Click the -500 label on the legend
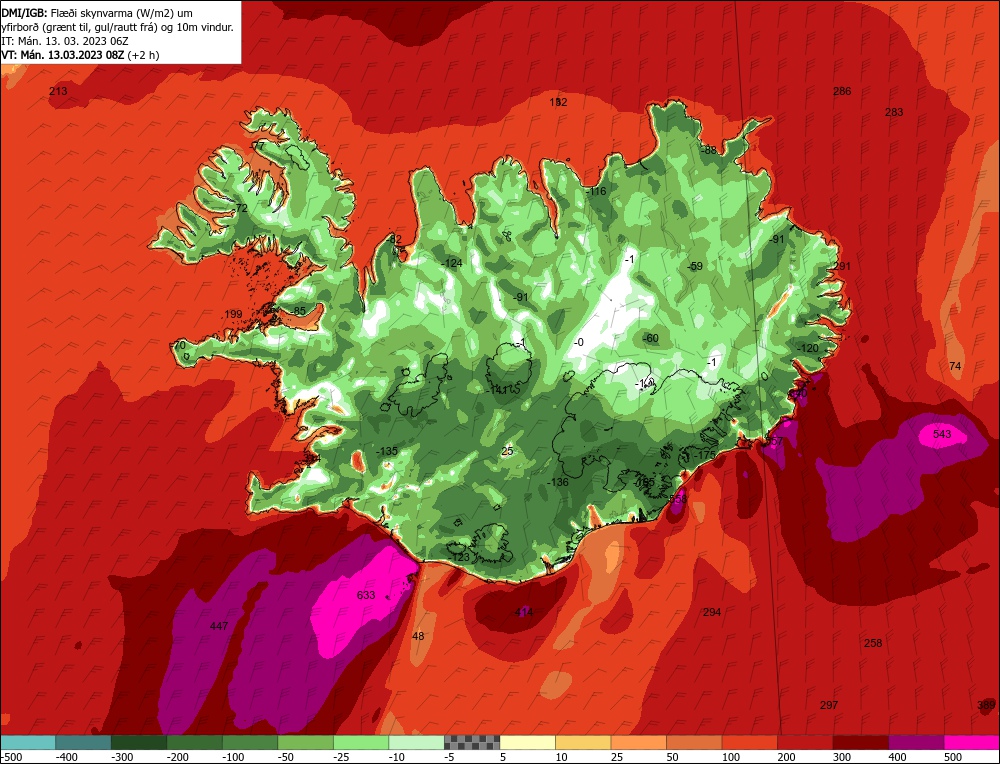The image size is (1000, 764). click(x=11, y=757)
